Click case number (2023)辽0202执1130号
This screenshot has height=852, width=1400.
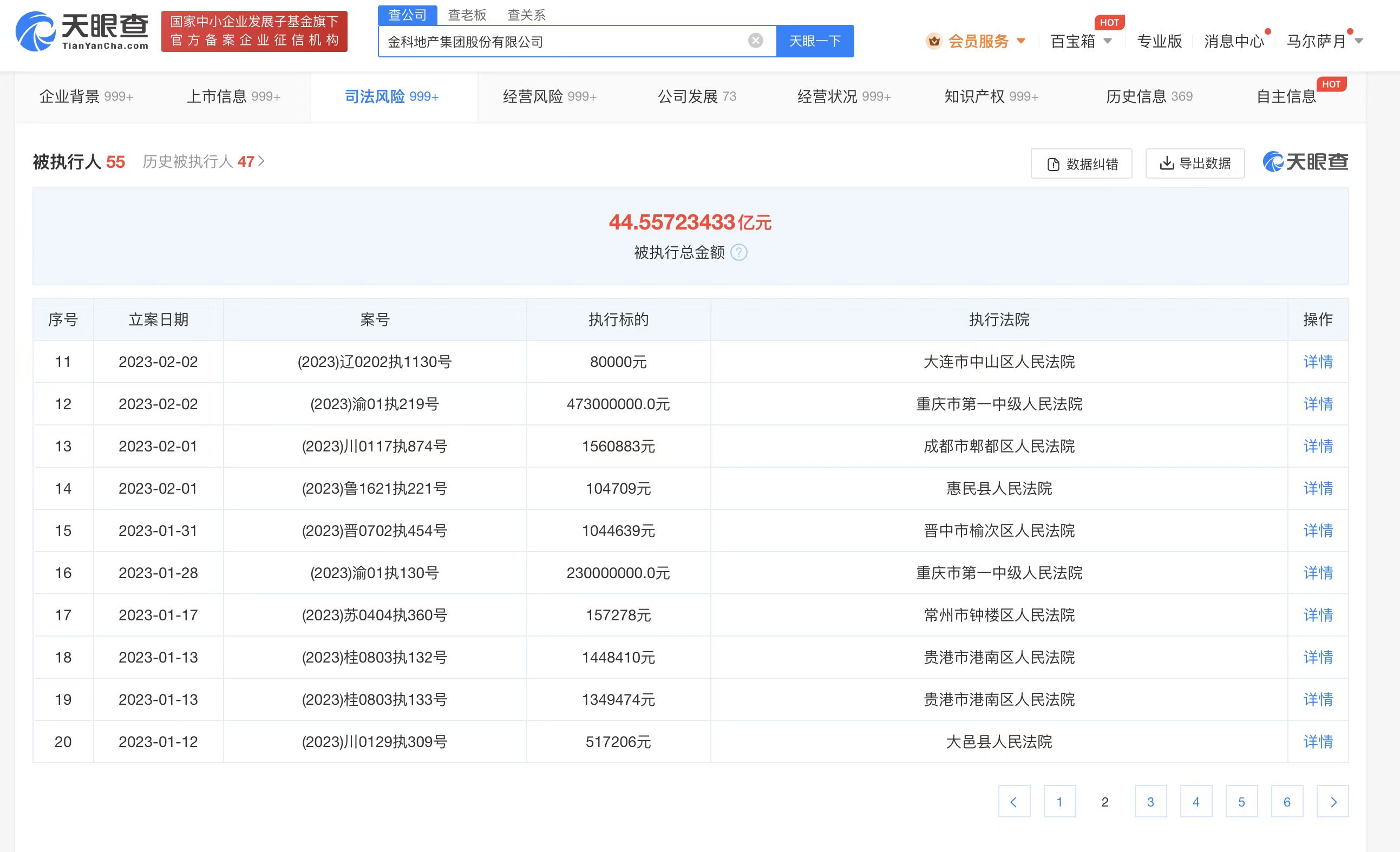(375, 362)
